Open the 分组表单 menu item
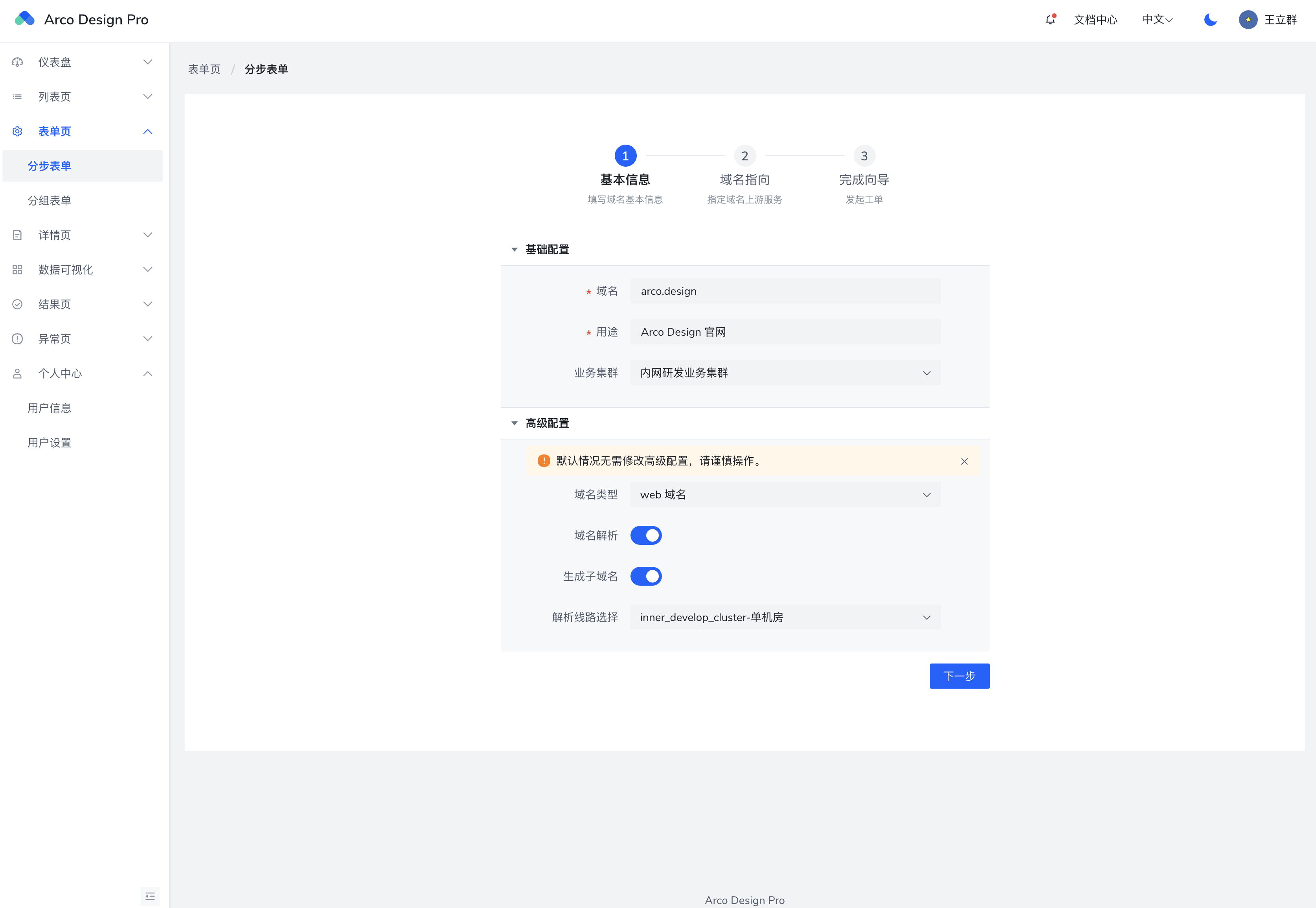Screen dimensions: 1316x908 [50, 201]
